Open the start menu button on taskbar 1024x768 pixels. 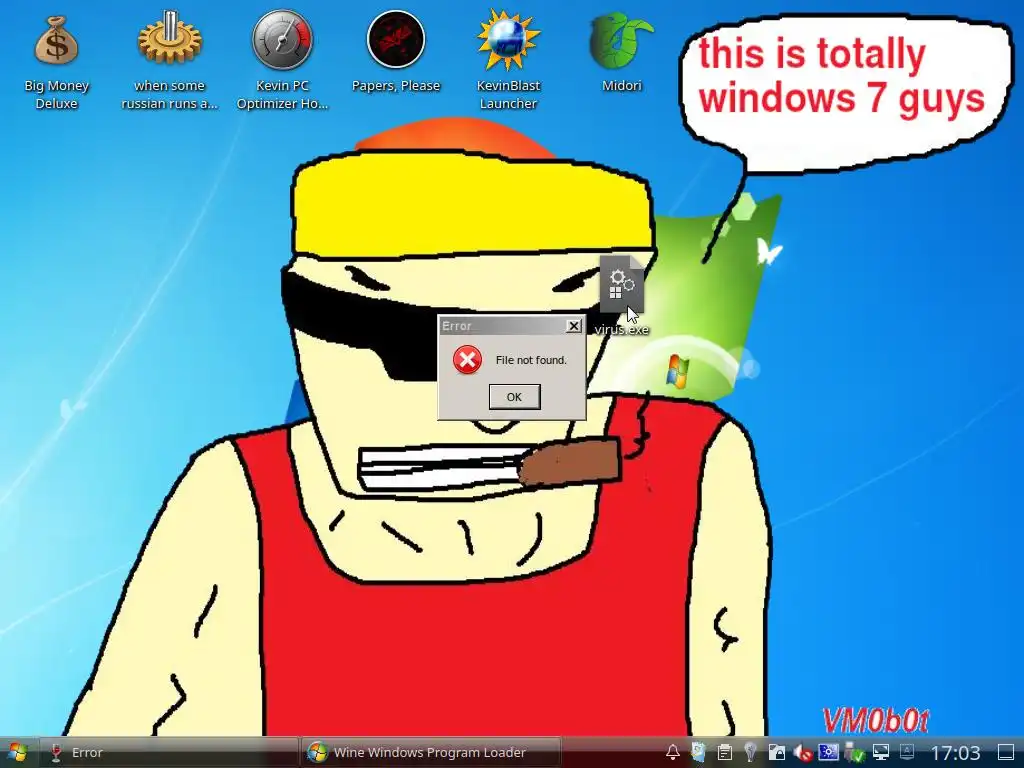click(18, 752)
